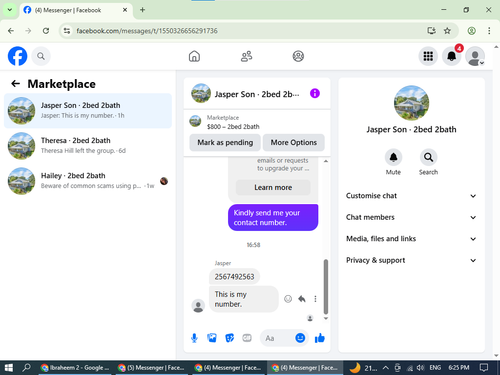Choose a sticker icon
This screenshot has height=375, width=500.
pyautogui.click(x=229, y=338)
